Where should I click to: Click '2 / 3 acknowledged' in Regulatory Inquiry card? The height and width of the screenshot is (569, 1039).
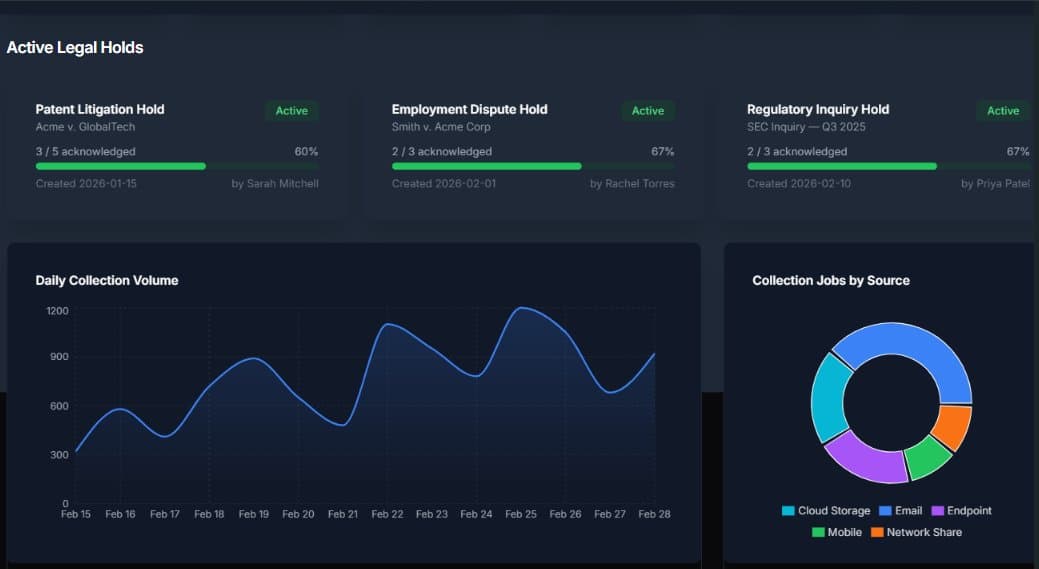pos(797,152)
